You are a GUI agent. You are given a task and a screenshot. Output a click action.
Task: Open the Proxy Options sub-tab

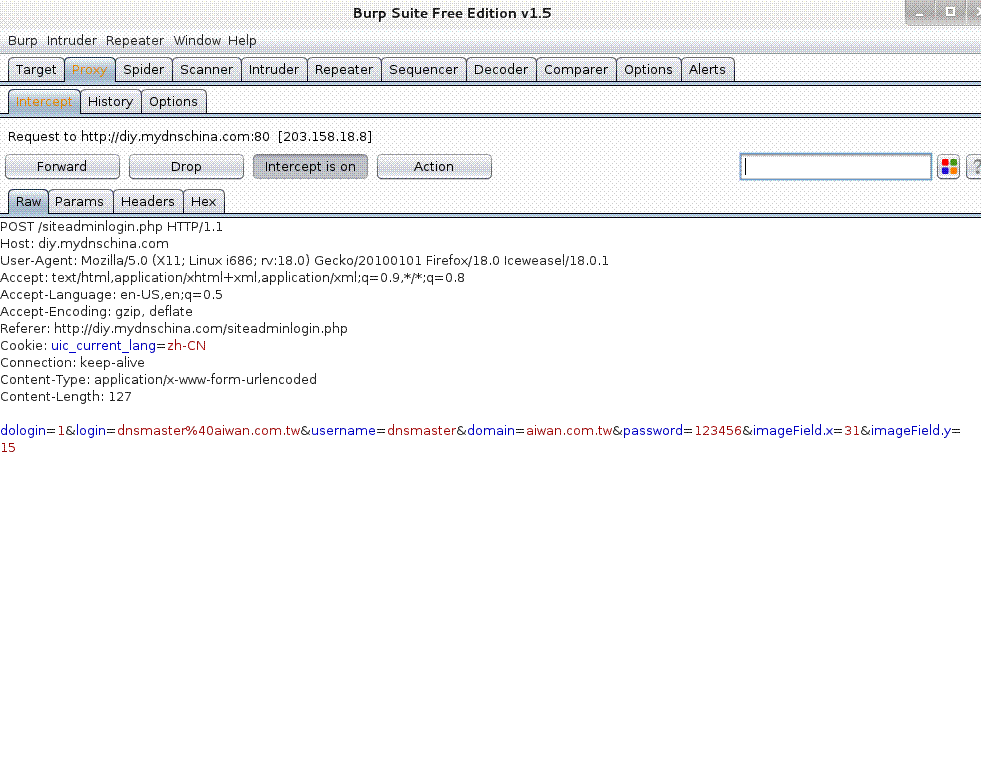(x=173, y=101)
